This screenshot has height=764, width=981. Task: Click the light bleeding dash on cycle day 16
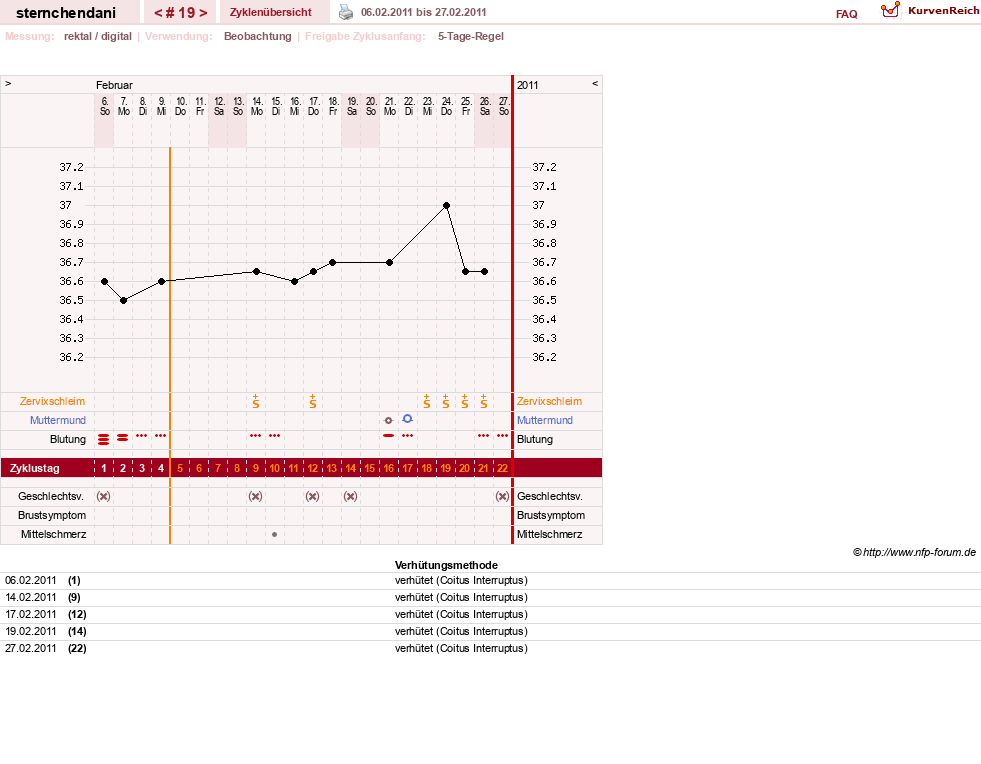(x=389, y=435)
